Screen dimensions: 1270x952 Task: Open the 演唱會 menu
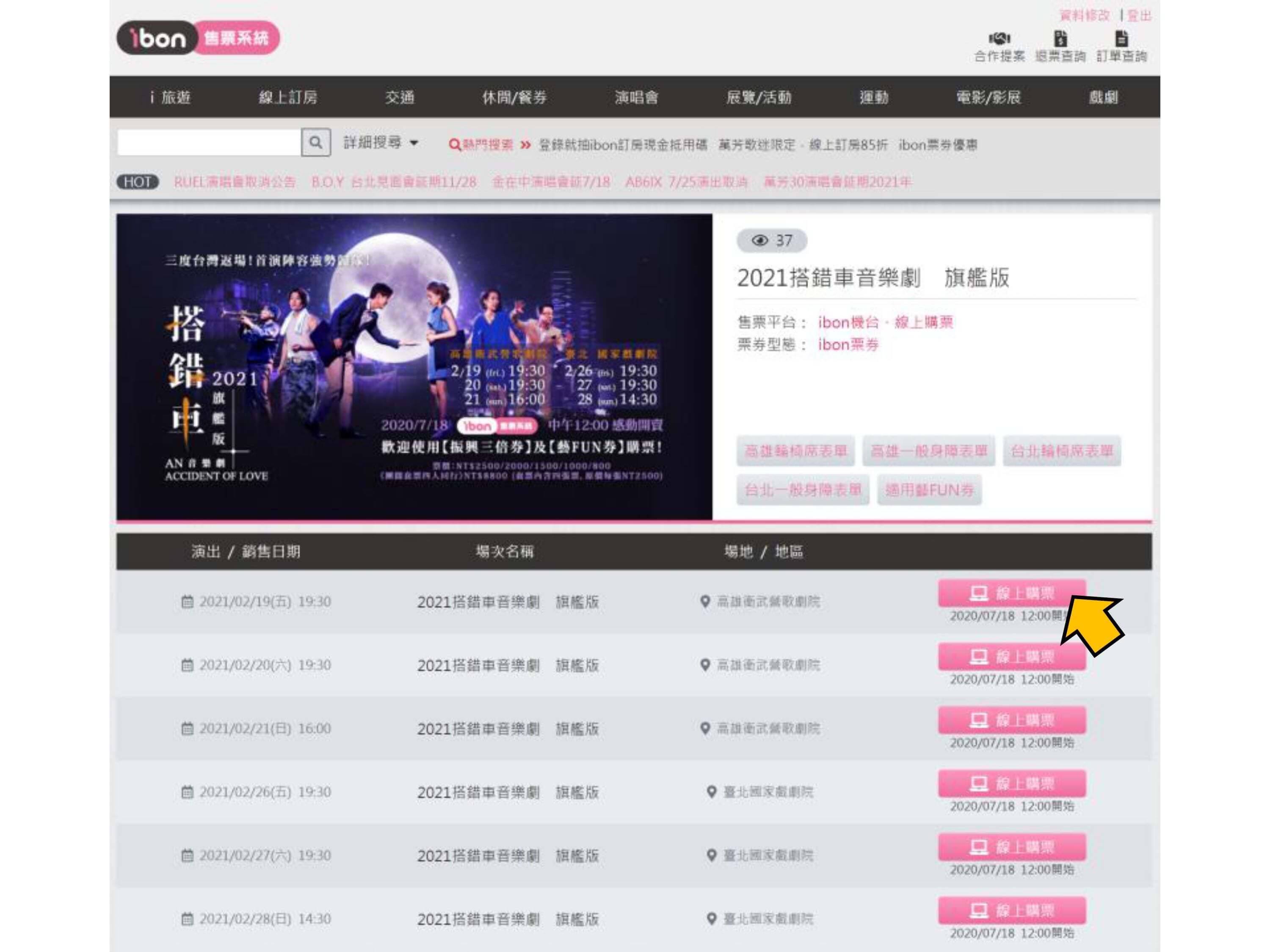[x=636, y=97]
